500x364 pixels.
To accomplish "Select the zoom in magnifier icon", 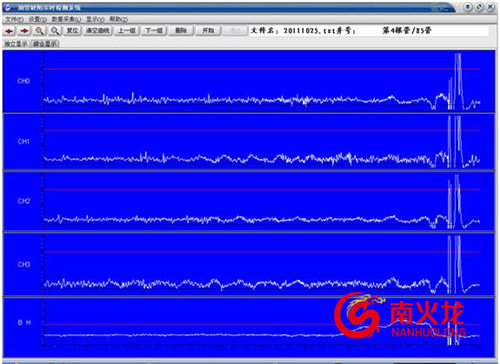I will [x=40, y=31].
